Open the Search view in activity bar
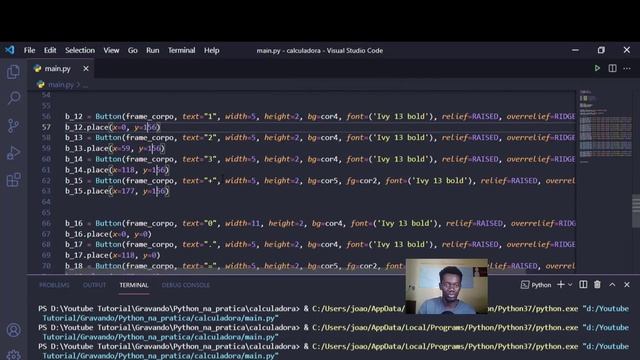This screenshot has height=360, width=640. (13, 98)
